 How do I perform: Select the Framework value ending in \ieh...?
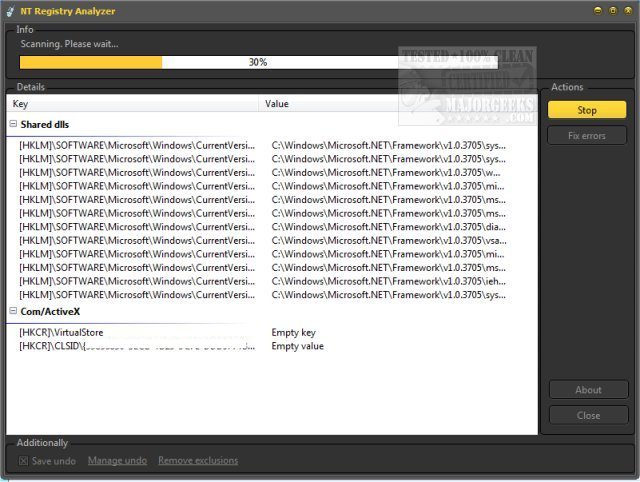[389, 281]
